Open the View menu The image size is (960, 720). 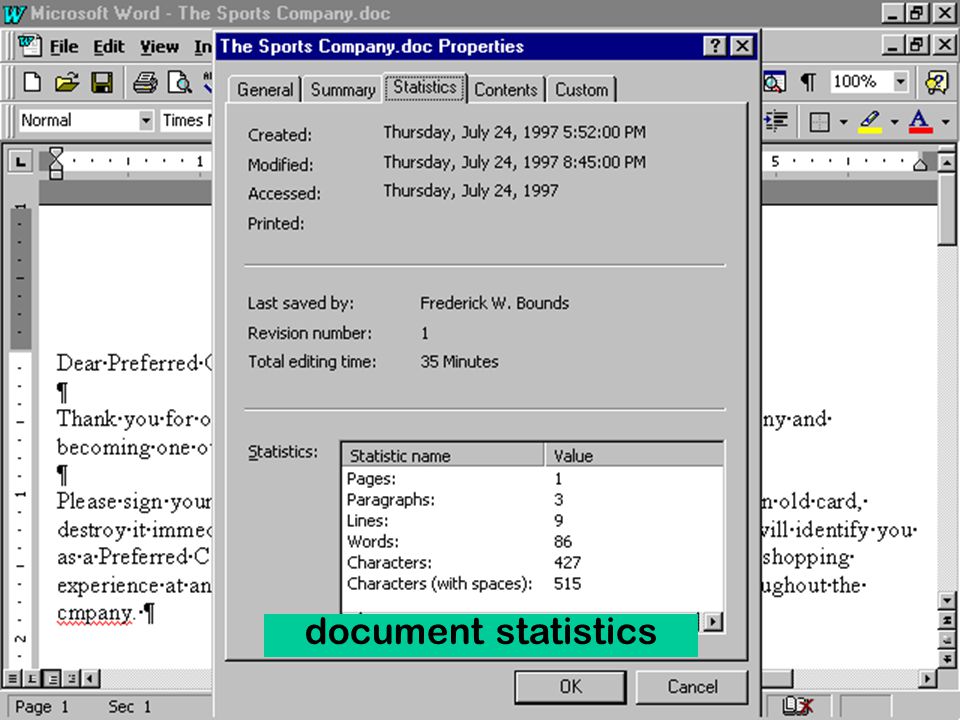(159, 47)
